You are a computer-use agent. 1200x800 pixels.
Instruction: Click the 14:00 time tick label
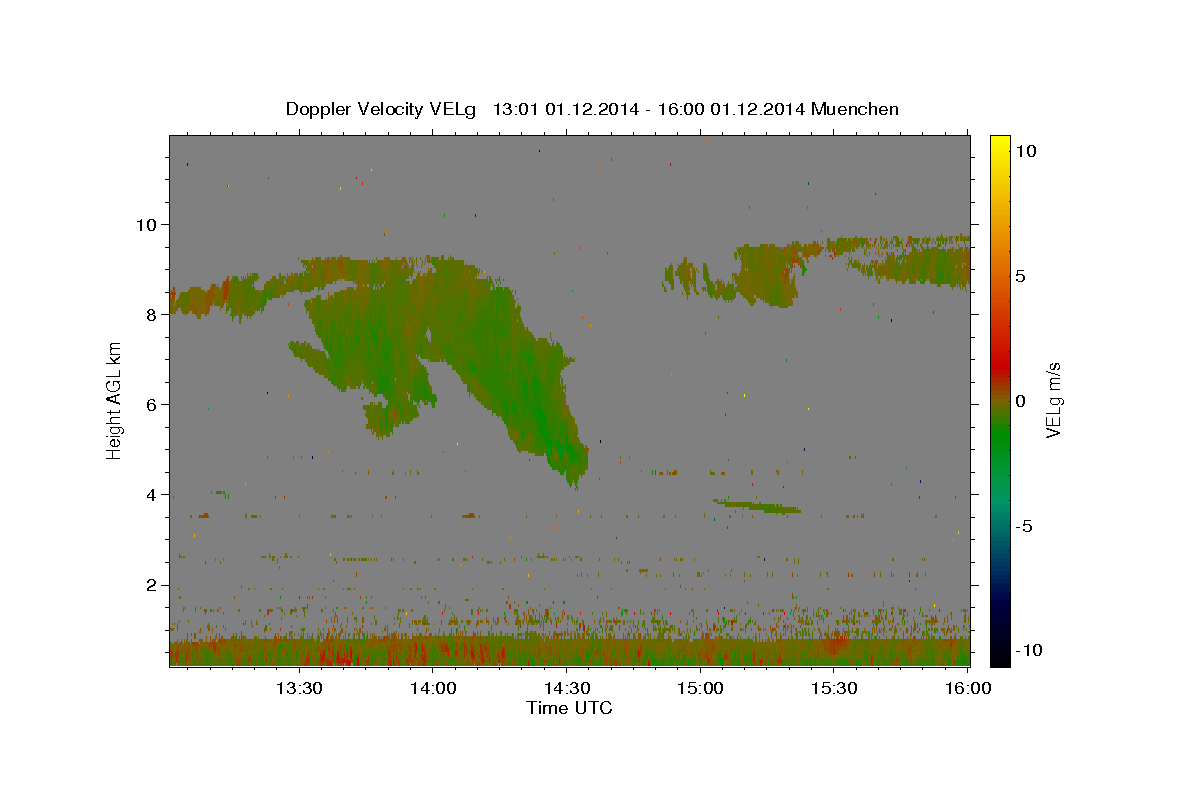435,688
